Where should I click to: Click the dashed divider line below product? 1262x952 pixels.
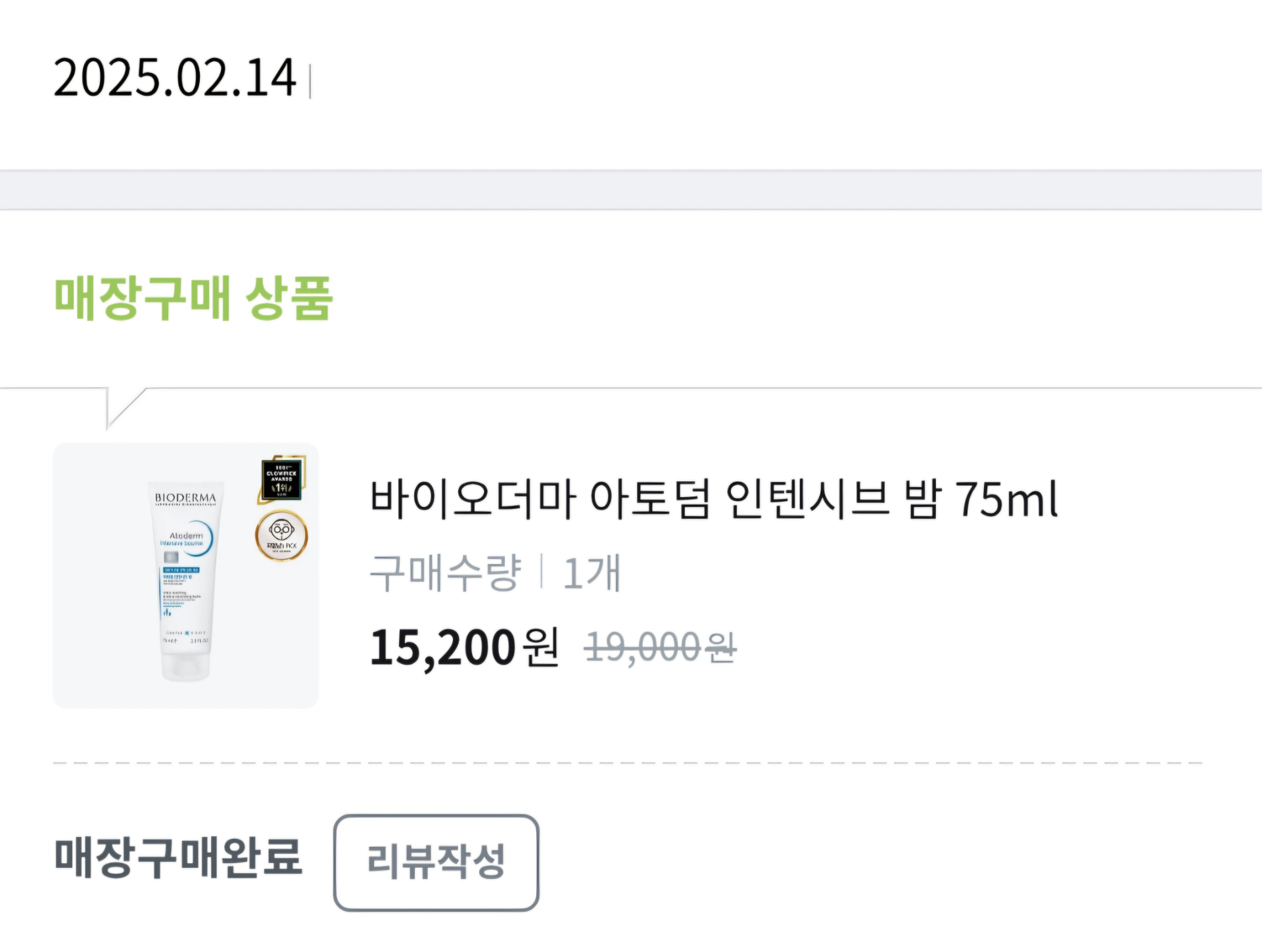point(628,763)
